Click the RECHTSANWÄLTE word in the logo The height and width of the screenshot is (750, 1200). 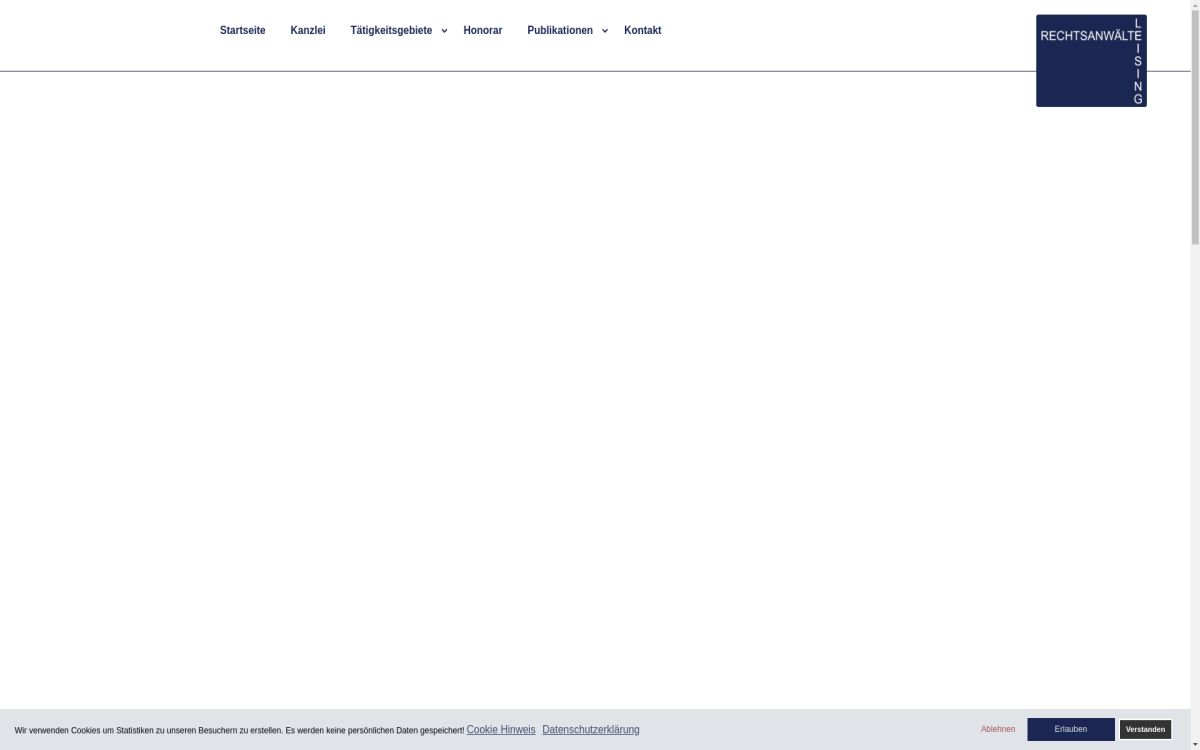pyautogui.click(x=1085, y=36)
